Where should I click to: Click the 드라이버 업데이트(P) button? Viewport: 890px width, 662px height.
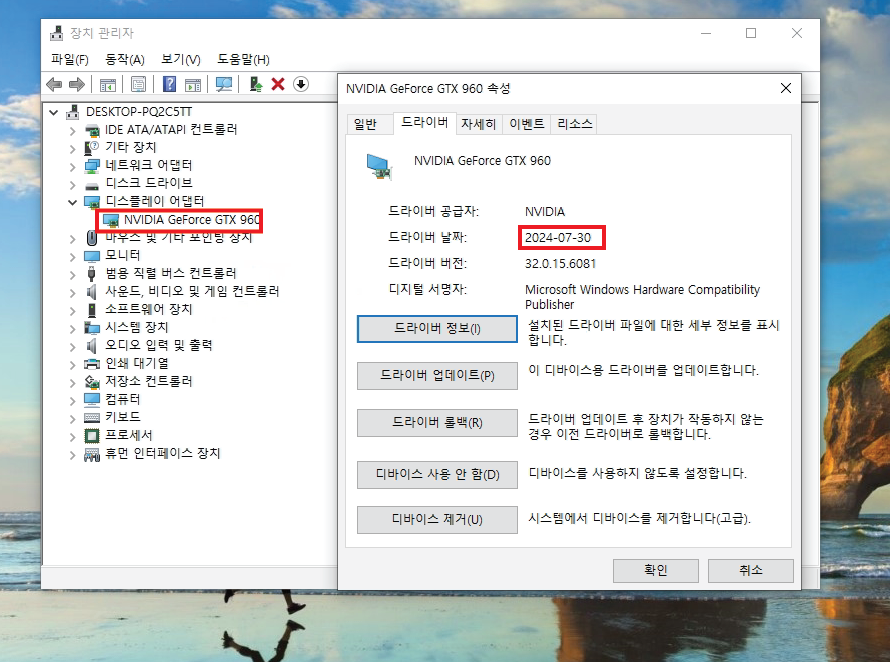click(x=437, y=376)
